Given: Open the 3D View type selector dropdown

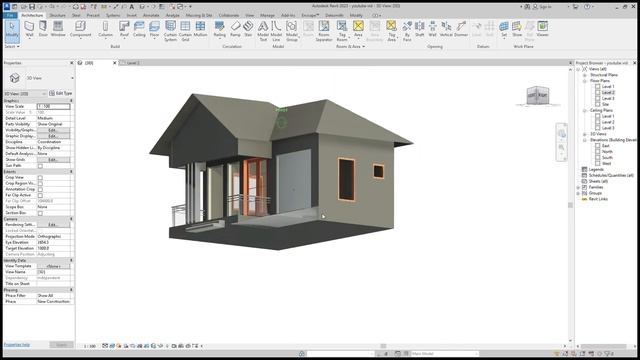Looking at the screenshot, I should pyautogui.click(x=72, y=78).
